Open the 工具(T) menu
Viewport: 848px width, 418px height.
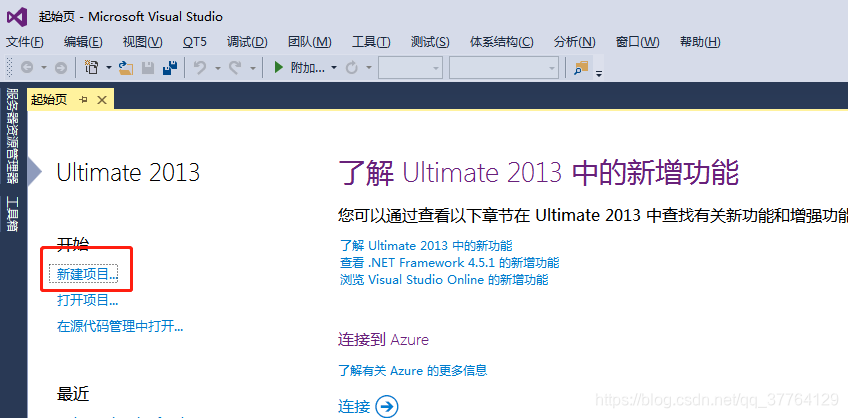point(371,42)
